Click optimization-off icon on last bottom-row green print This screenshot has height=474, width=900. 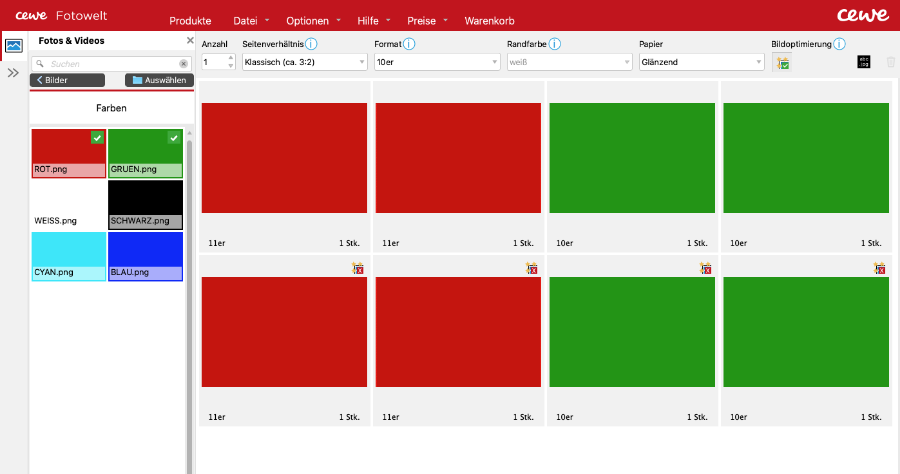click(x=879, y=268)
